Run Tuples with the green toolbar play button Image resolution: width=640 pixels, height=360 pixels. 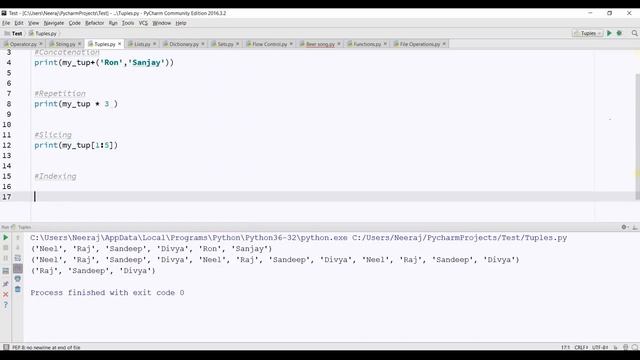[609, 33]
